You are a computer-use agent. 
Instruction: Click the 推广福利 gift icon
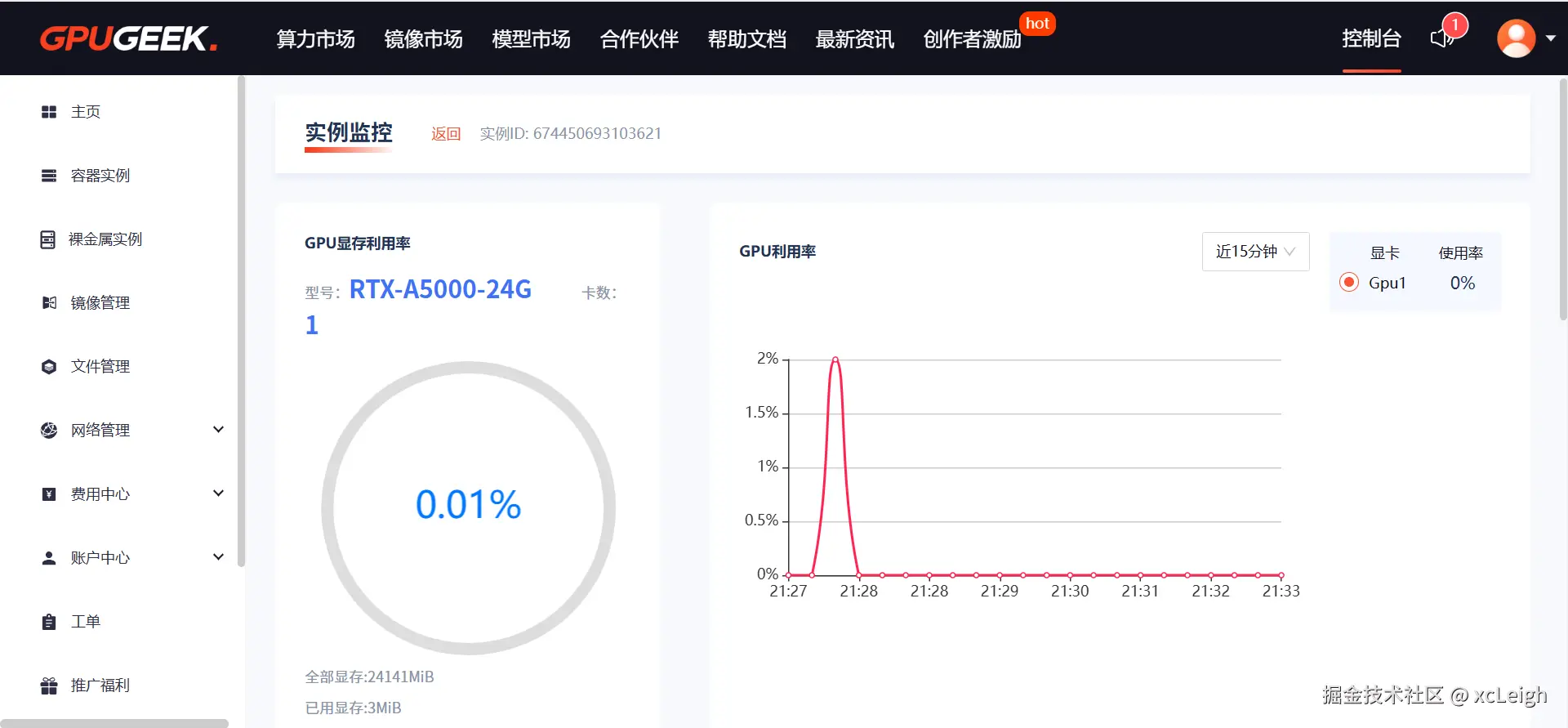49,686
